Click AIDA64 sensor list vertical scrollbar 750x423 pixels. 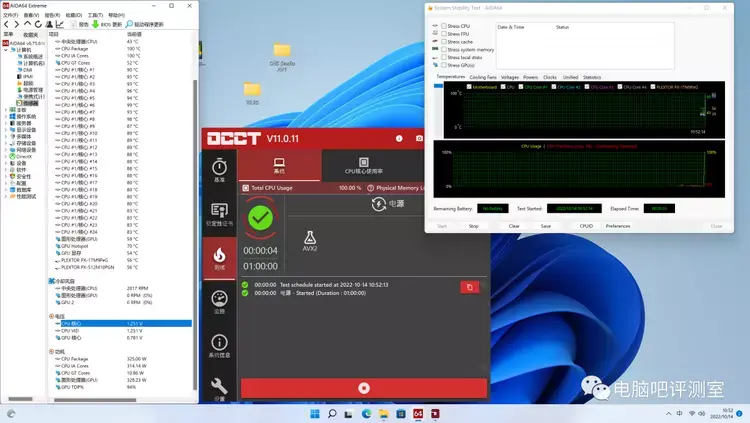pyautogui.click(x=195, y=234)
